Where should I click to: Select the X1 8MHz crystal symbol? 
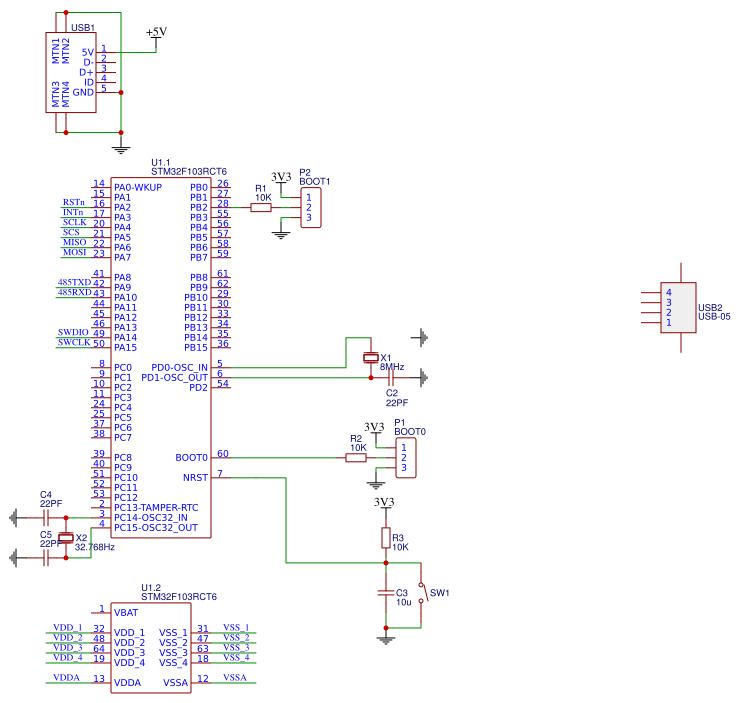[x=370, y=358]
